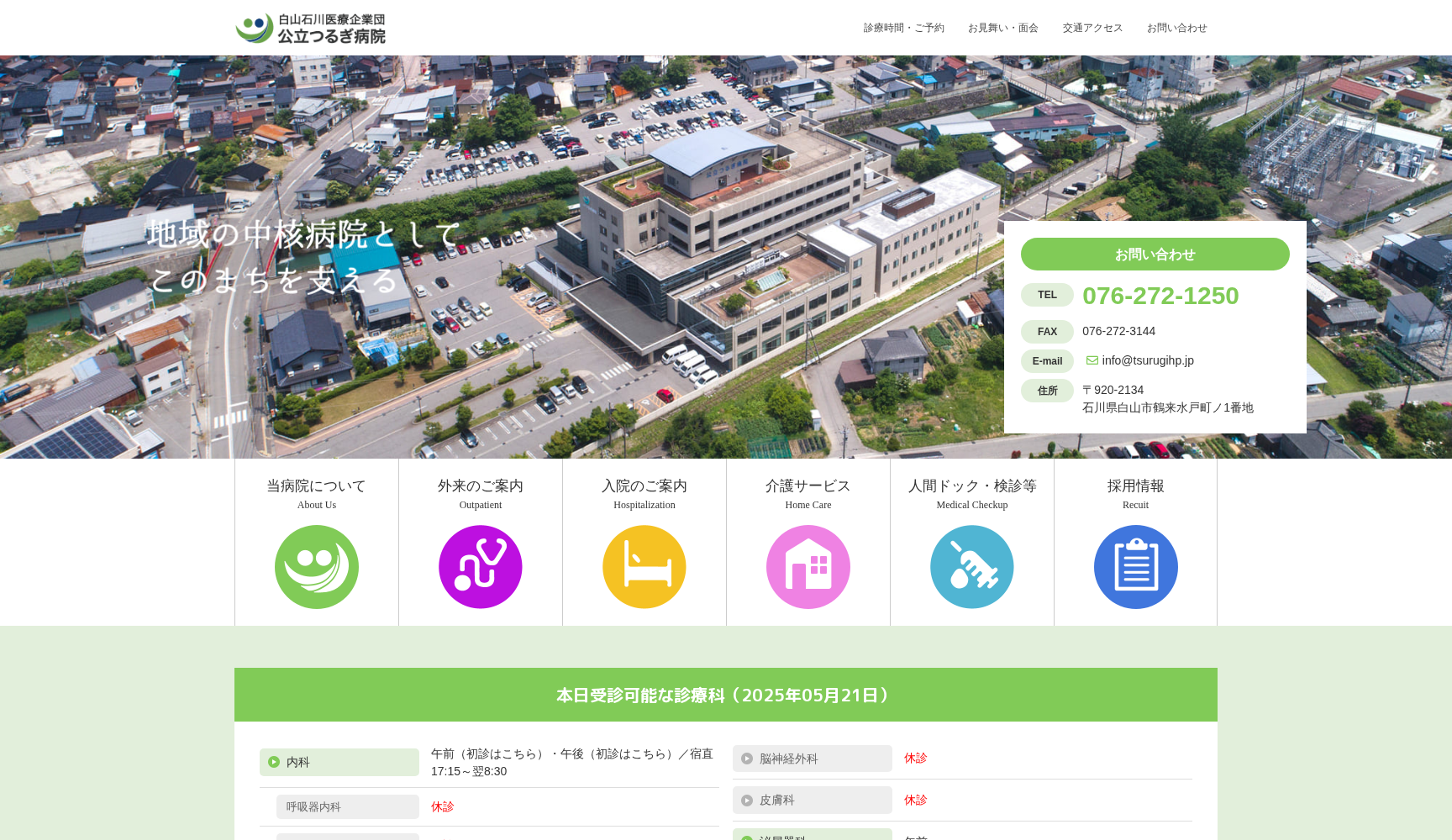
Task: Select the clipboard Recruit icon
Action: tap(1135, 566)
